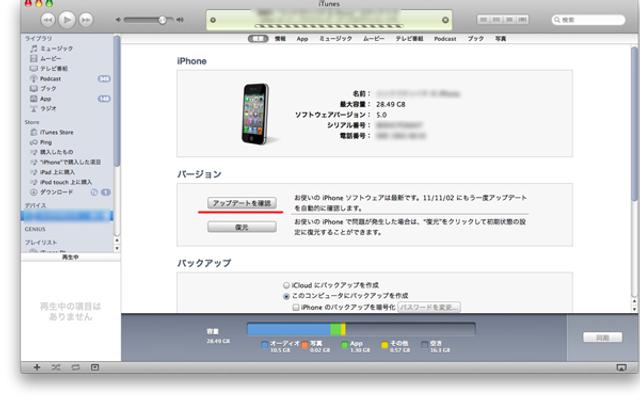This screenshot has width=640, height=400.
Task: Open ラジオ in the library sidebar
Action: coord(48,108)
